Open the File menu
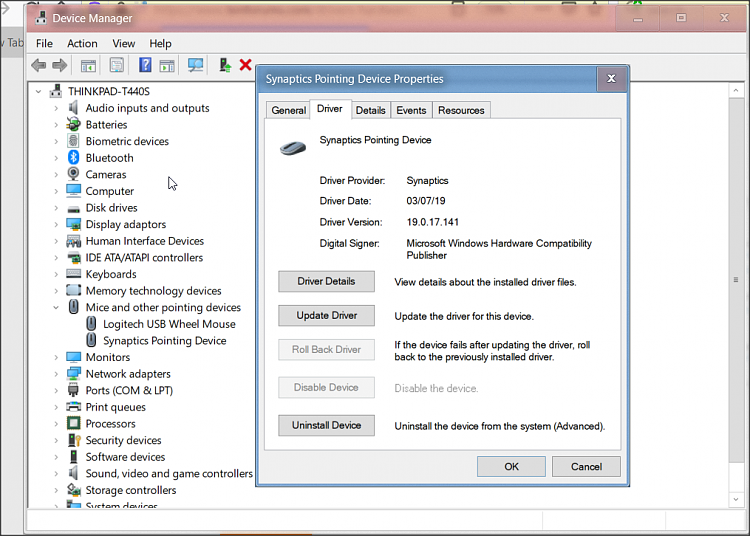 (x=44, y=44)
